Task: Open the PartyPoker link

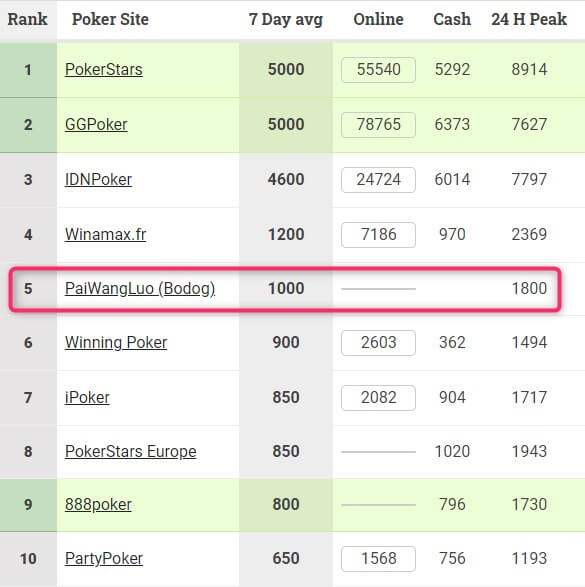Action: pos(104,559)
